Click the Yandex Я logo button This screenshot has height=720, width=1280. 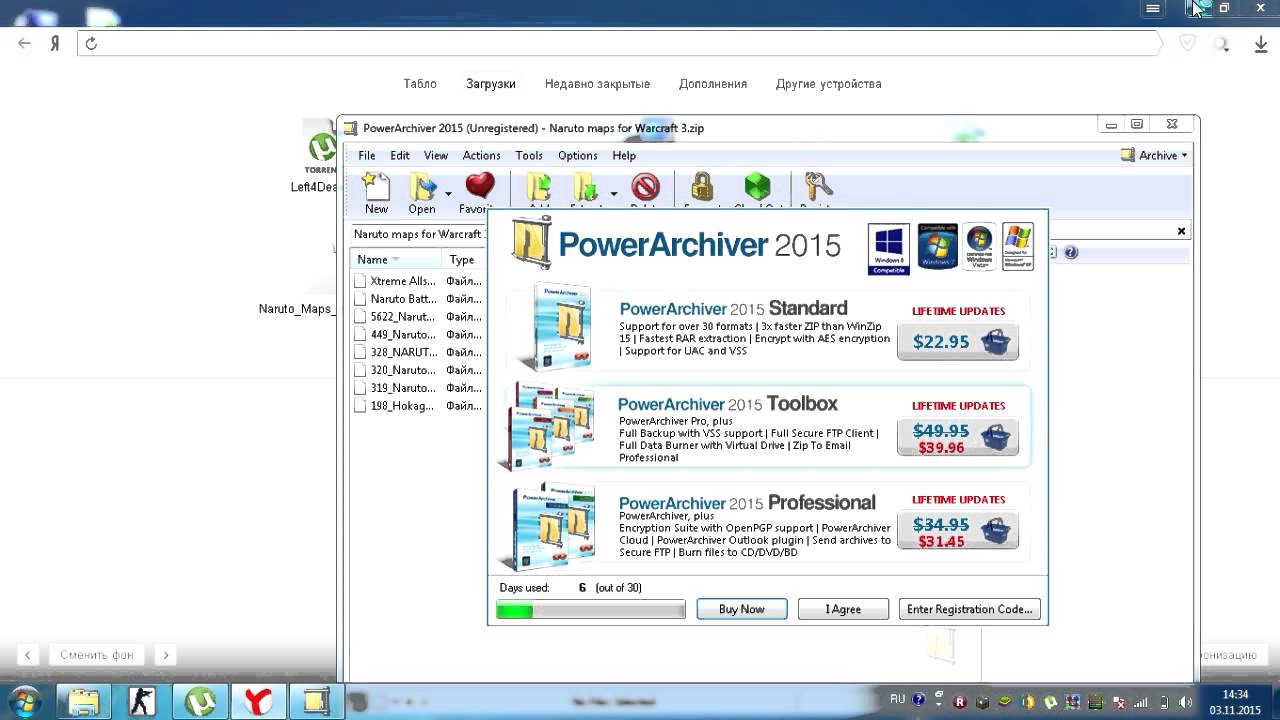[56, 43]
